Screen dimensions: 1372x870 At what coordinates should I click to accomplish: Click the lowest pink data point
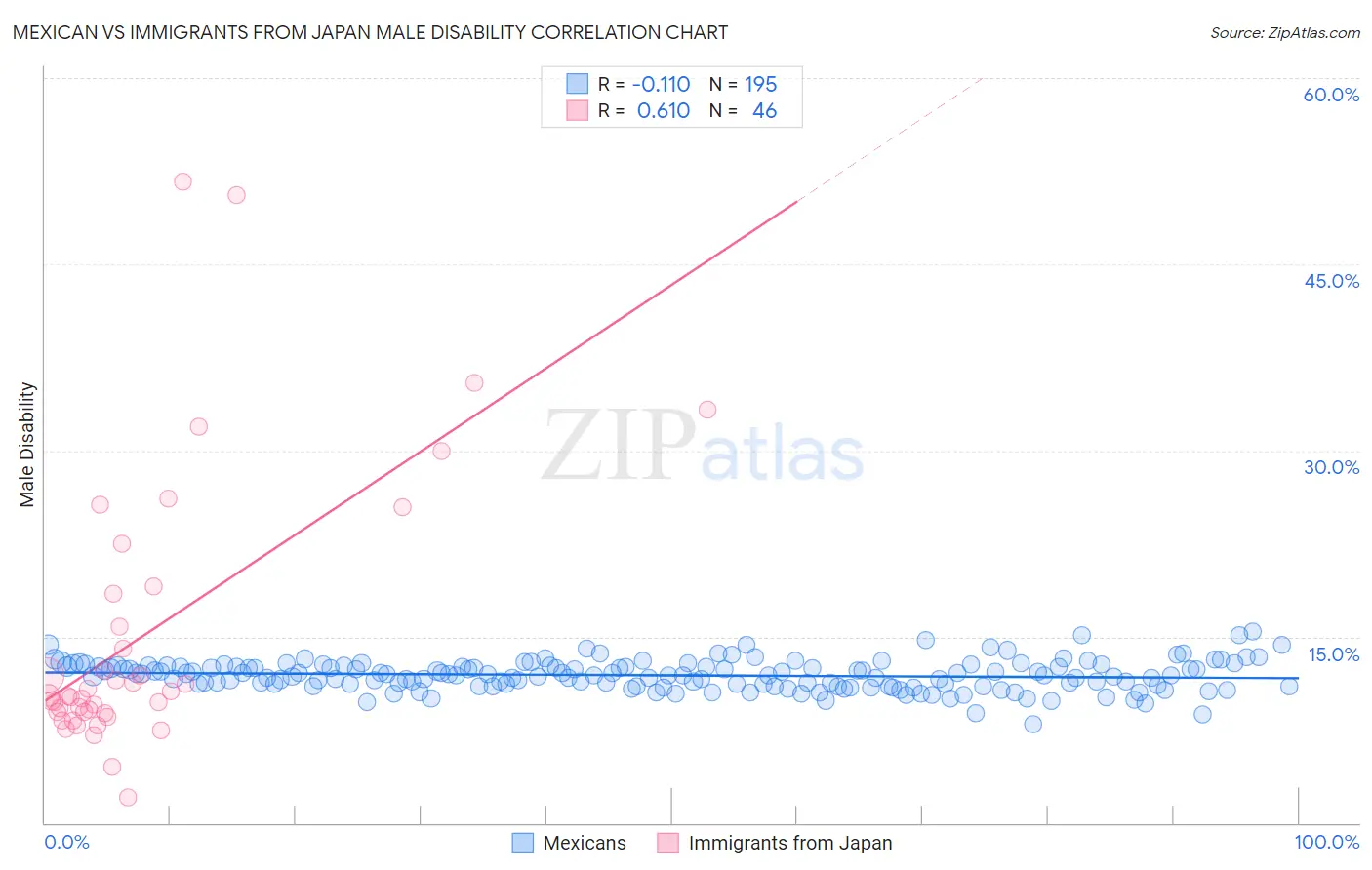click(x=128, y=798)
